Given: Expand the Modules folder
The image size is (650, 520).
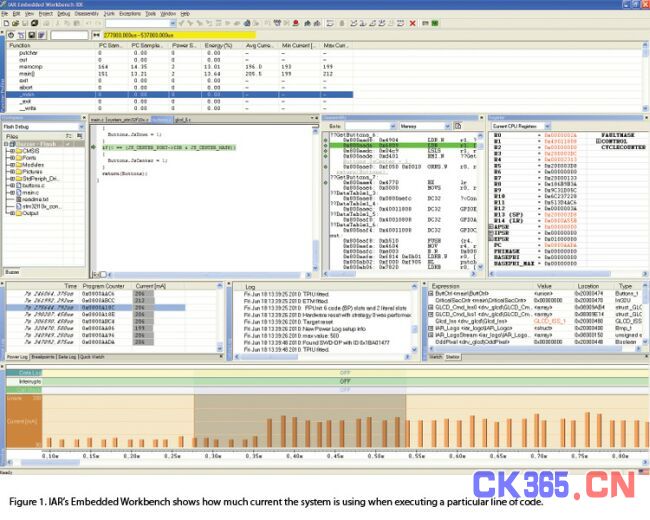Looking at the screenshot, I should [x=12, y=165].
